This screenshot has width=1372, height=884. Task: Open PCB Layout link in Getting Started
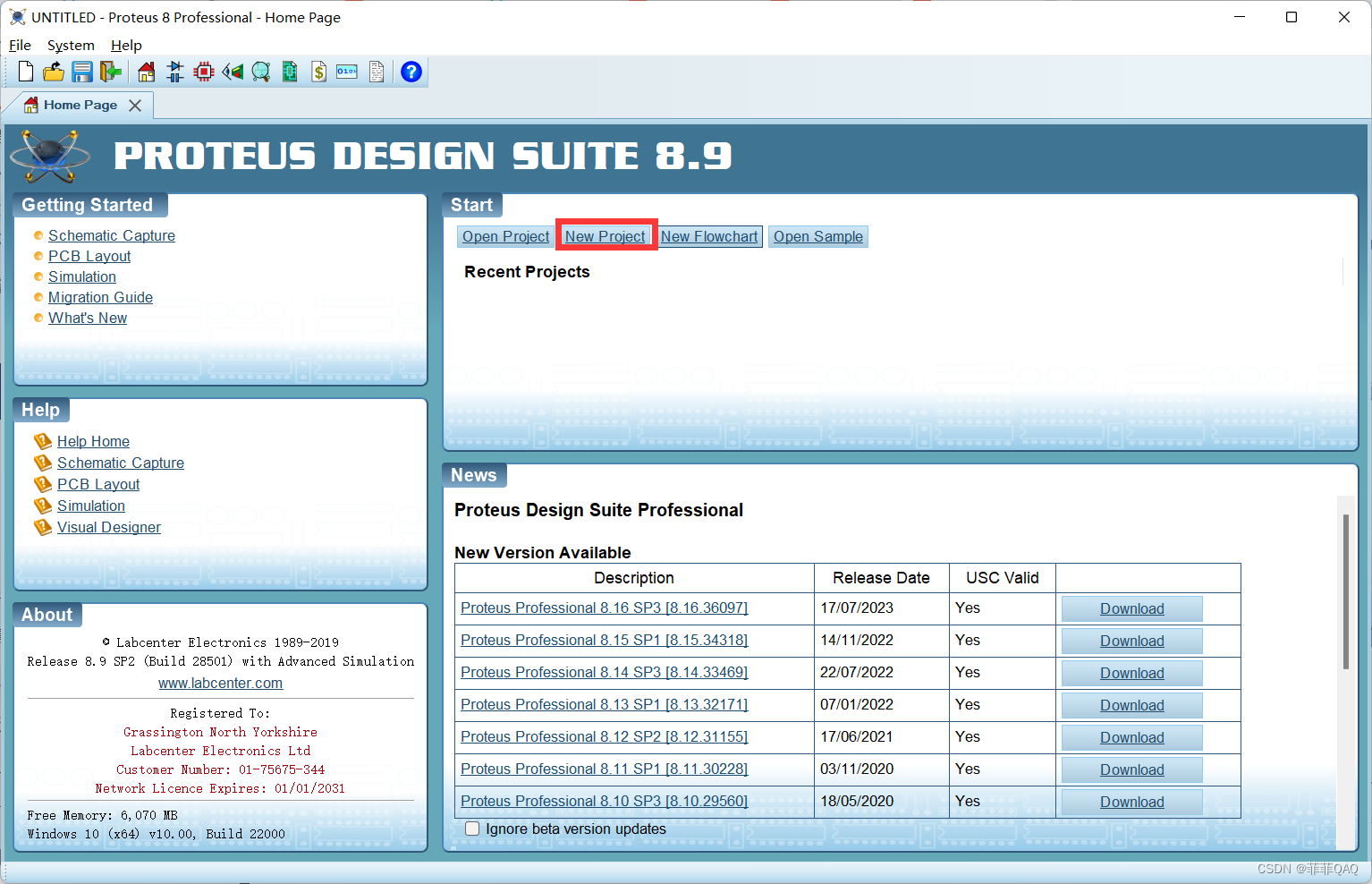point(89,256)
